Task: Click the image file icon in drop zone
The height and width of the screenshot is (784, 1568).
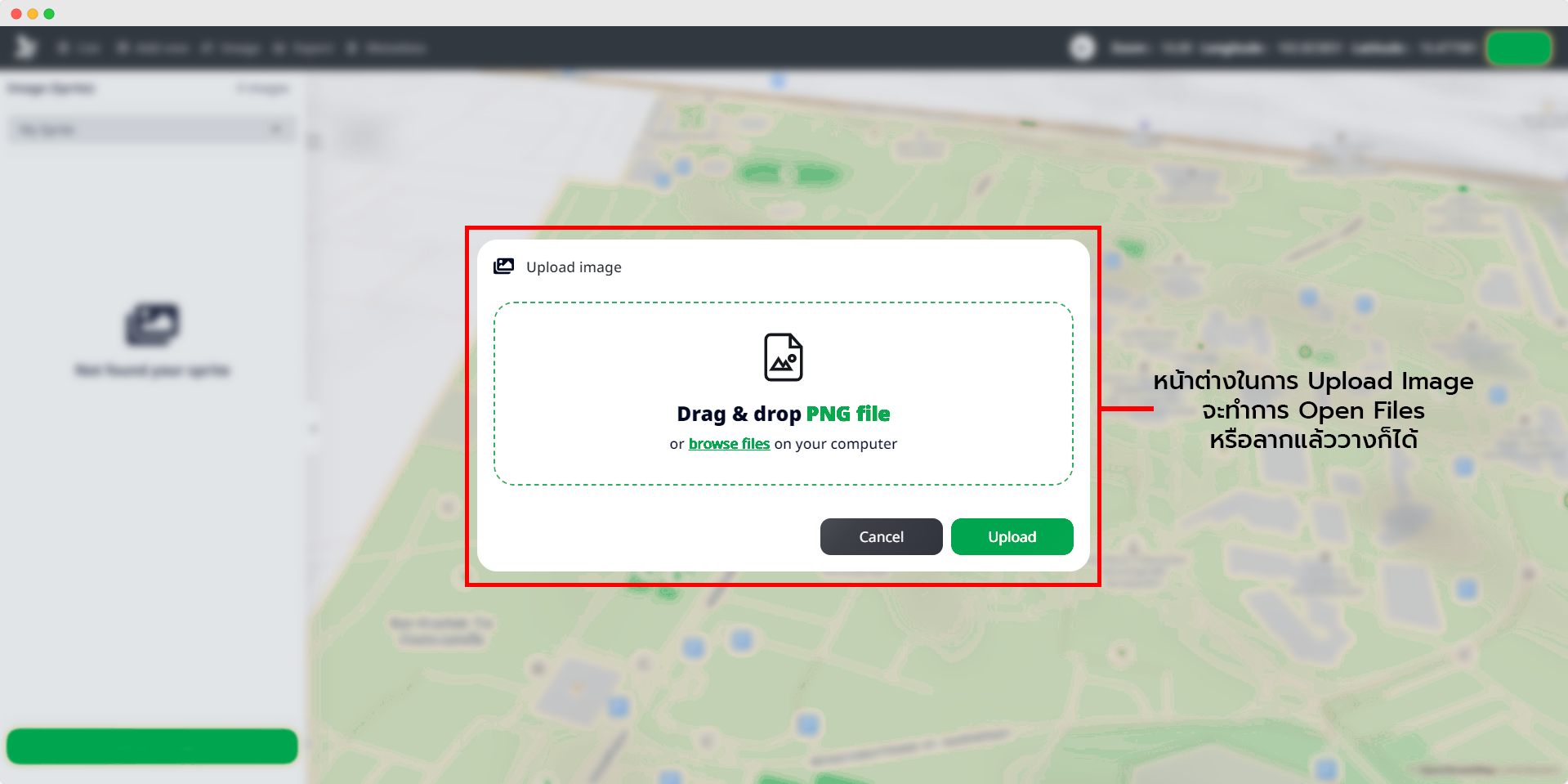Action: click(x=784, y=357)
